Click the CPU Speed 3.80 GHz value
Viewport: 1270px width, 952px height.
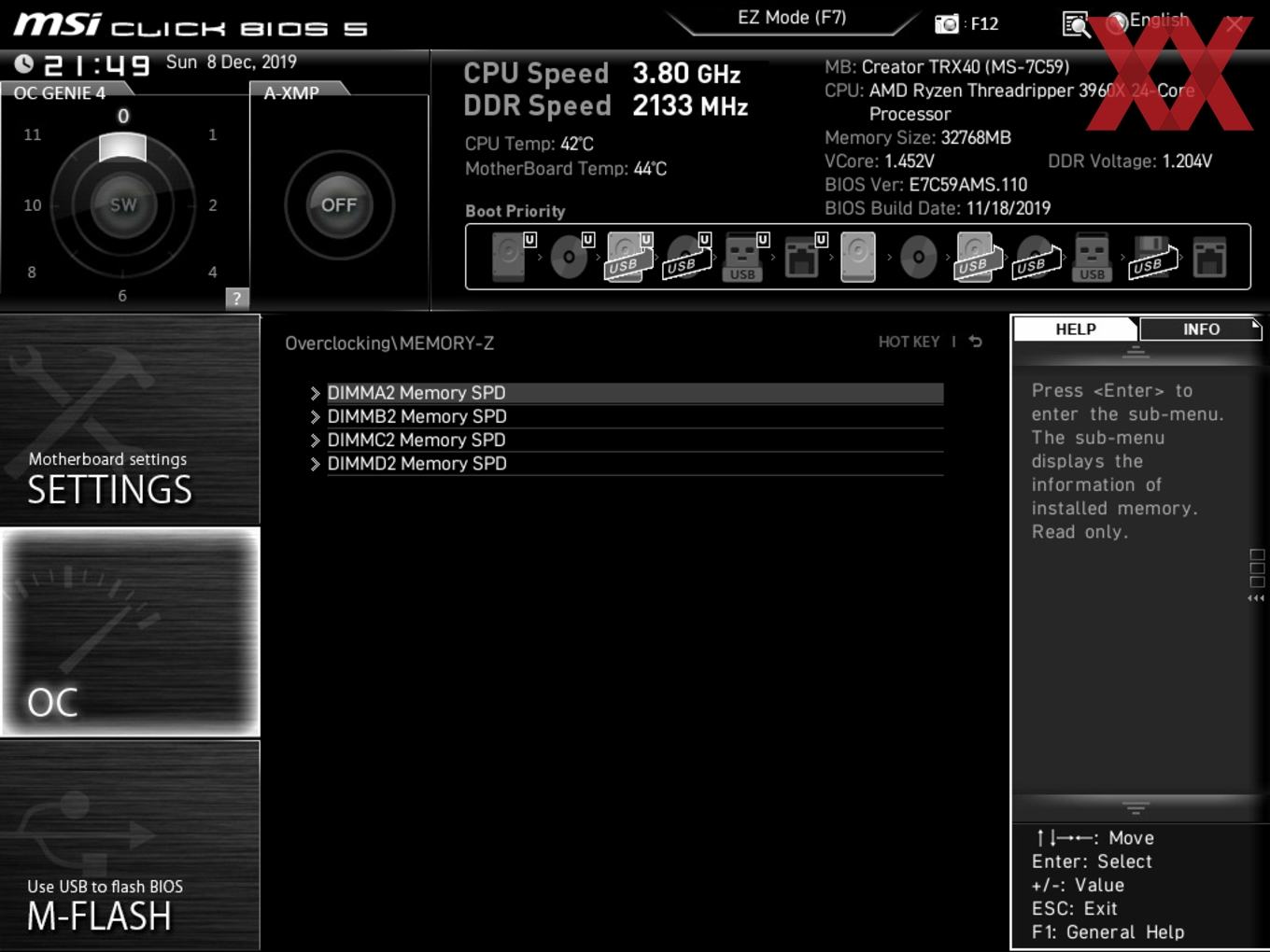click(x=686, y=74)
